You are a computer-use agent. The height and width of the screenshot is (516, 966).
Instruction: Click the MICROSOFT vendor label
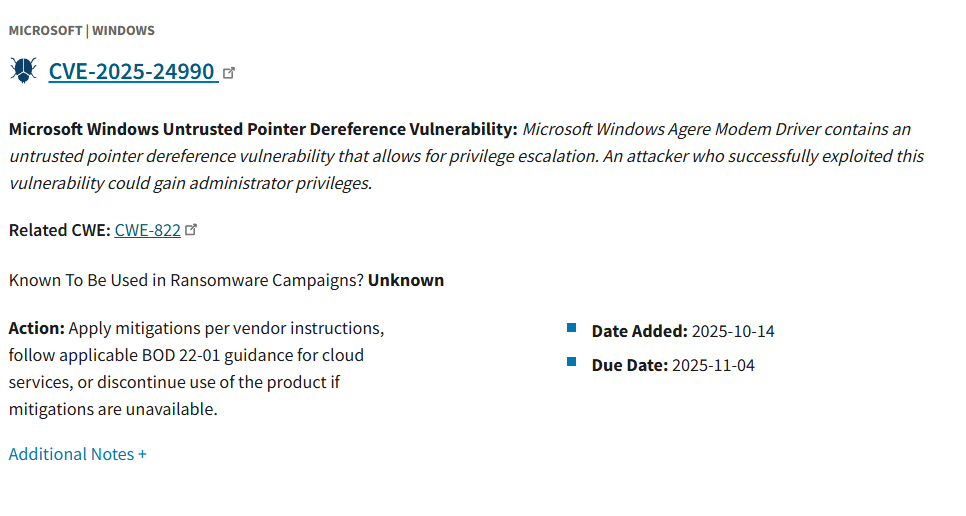(x=45, y=31)
